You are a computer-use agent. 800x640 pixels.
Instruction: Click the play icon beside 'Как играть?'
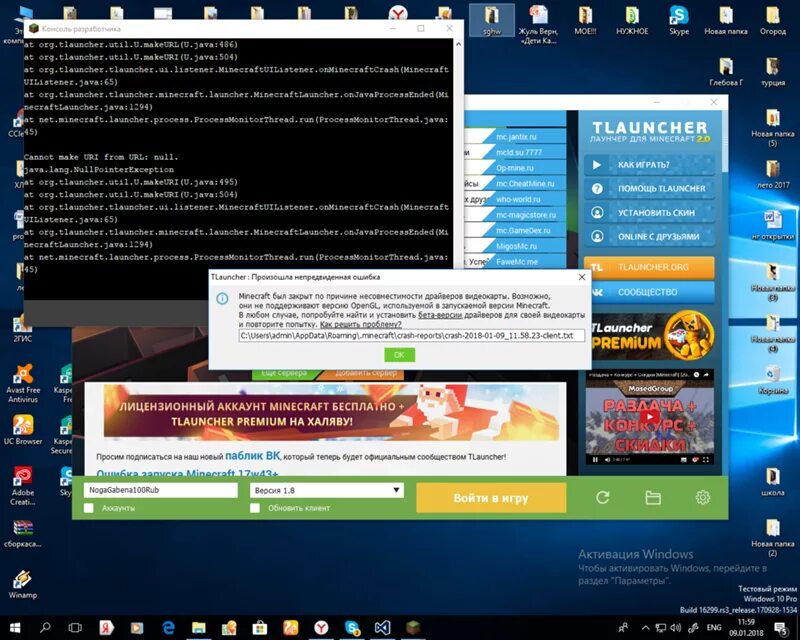pos(597,165)
